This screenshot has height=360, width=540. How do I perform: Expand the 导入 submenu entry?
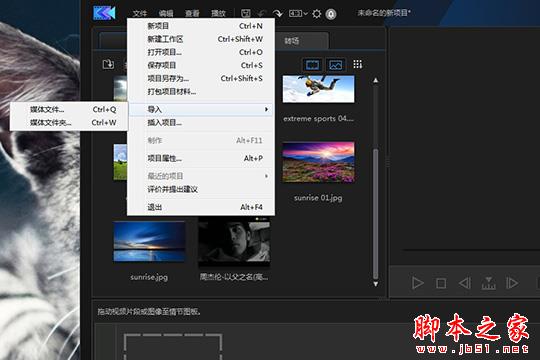pyautogui.click(x=201, y=110)
